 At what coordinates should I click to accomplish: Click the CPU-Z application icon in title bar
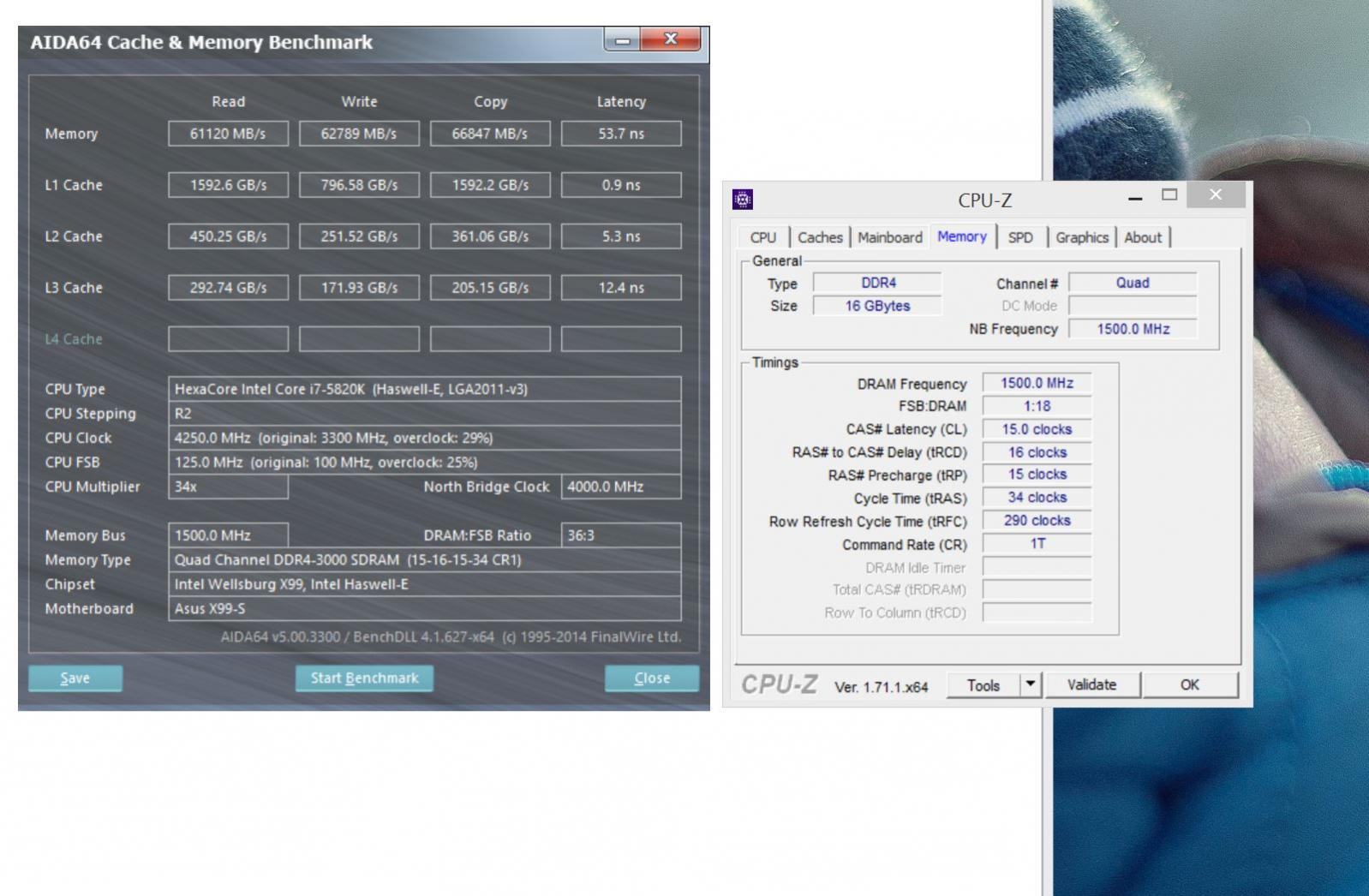coord(743,200)
